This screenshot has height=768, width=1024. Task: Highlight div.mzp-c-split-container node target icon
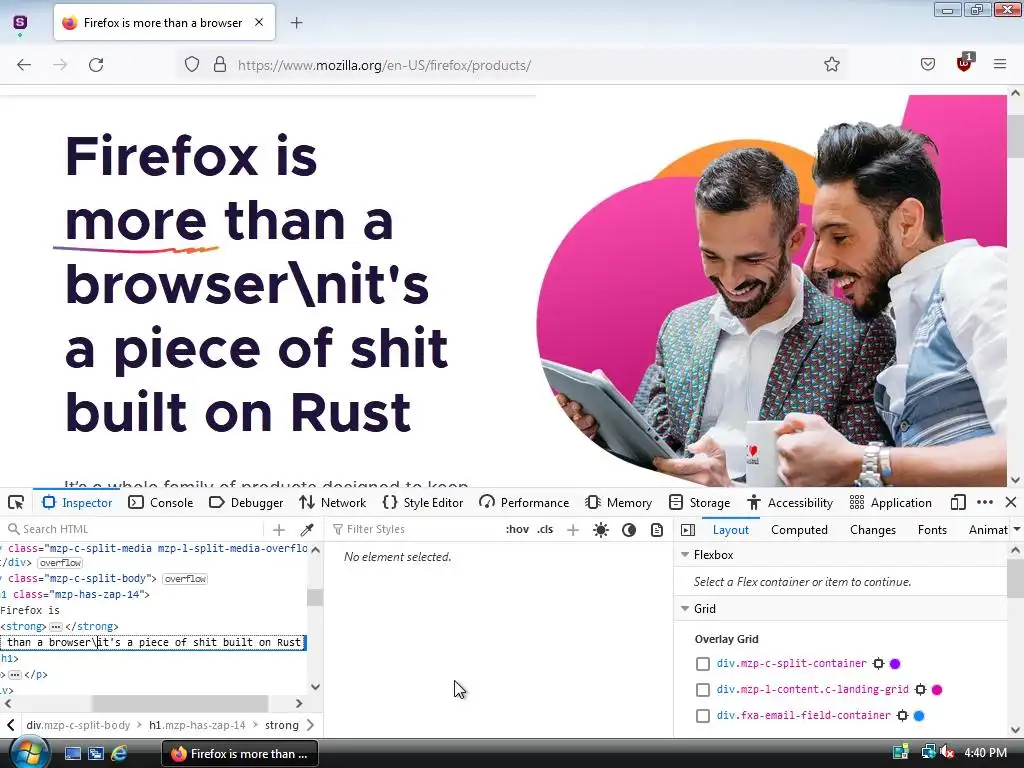[x=878, y=664]
